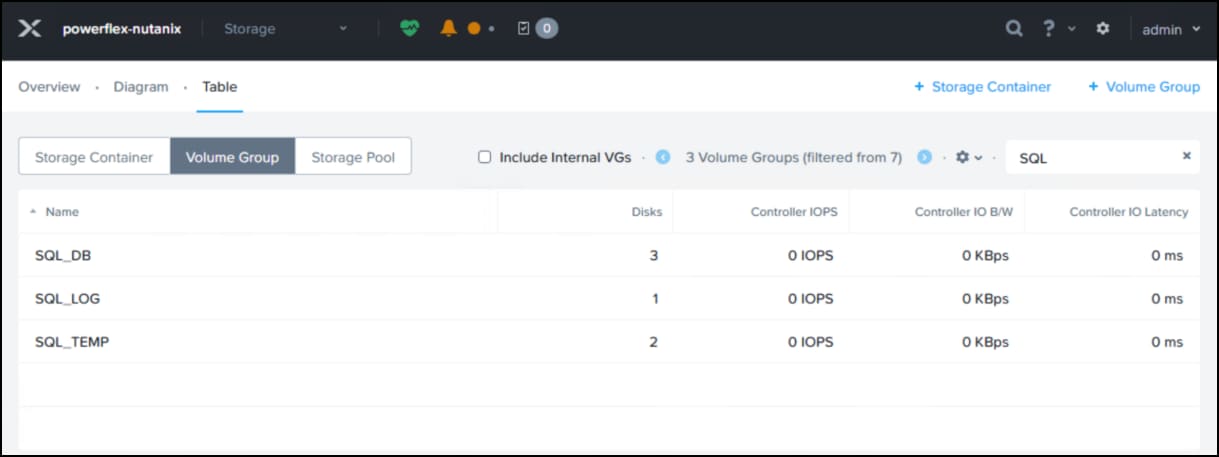
Task: Open the top bar settings gear
Action: click(x=1103, y=29)
